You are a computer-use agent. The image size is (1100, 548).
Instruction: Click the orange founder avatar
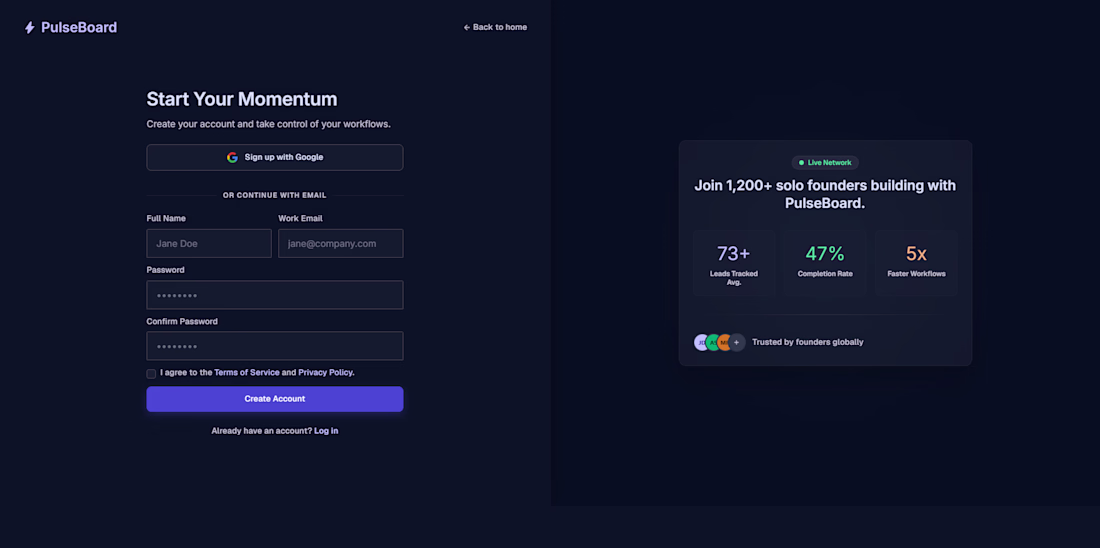(x=725, y=342)
